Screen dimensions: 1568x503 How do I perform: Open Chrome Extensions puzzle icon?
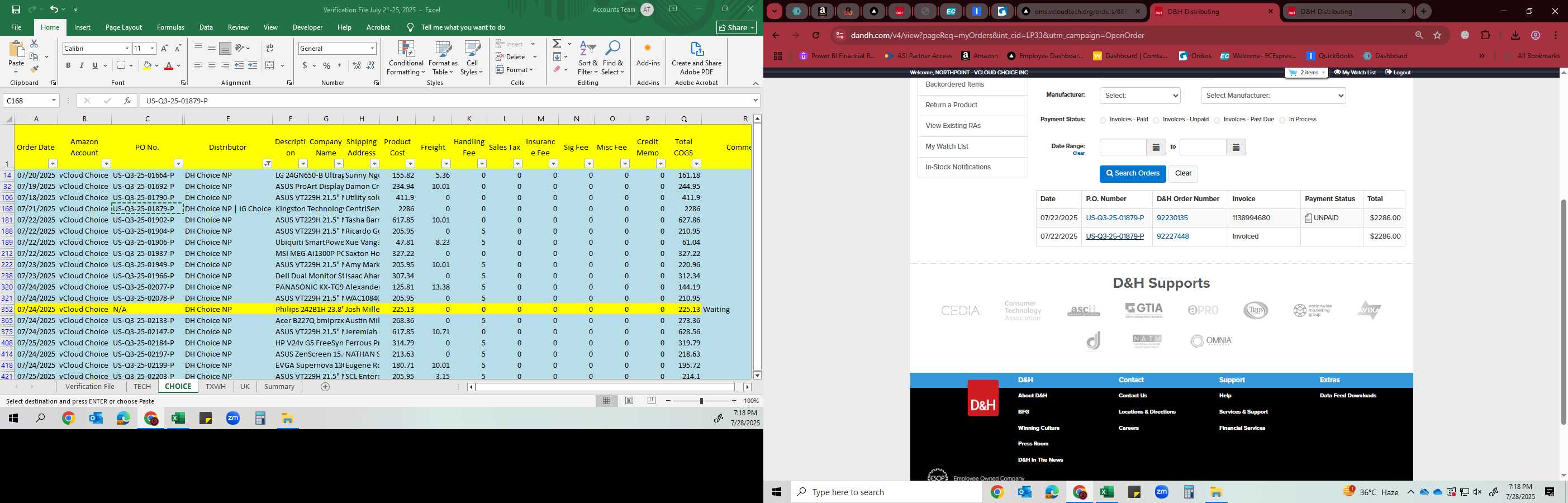(1486, 35)
